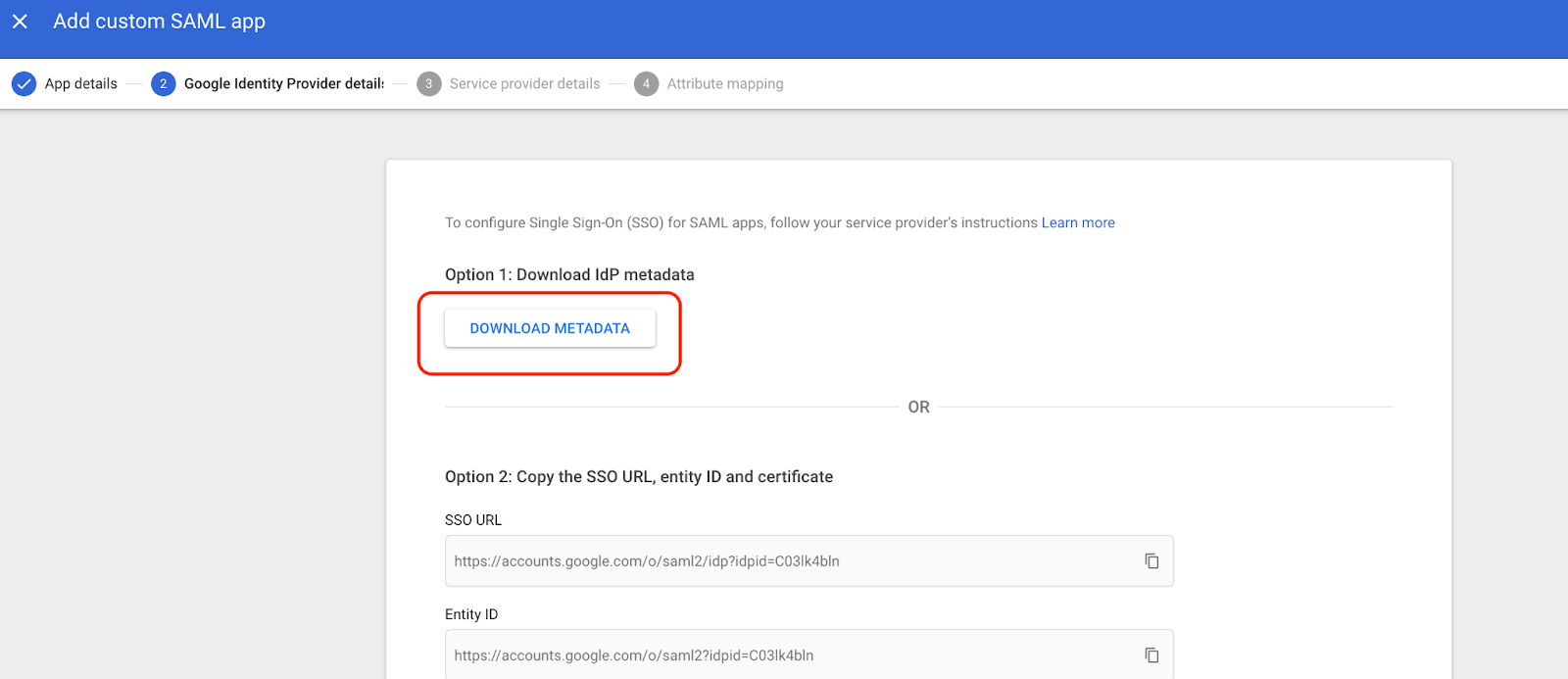Click the step 4 number circle
Screen dimensions: 1568x679
[x=646, y=84]
